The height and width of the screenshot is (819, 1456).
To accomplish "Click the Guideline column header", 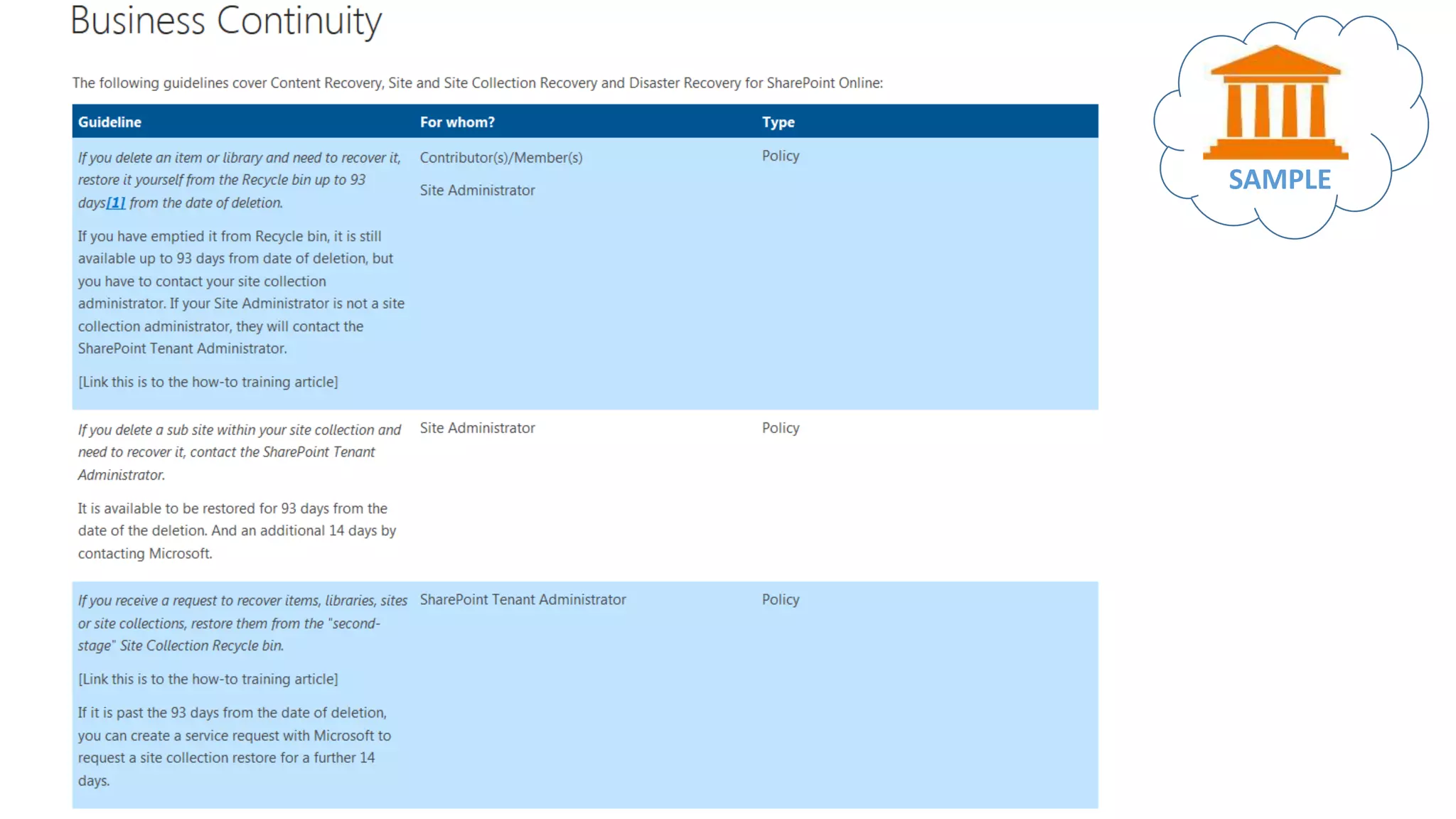I will pos(109,122).
